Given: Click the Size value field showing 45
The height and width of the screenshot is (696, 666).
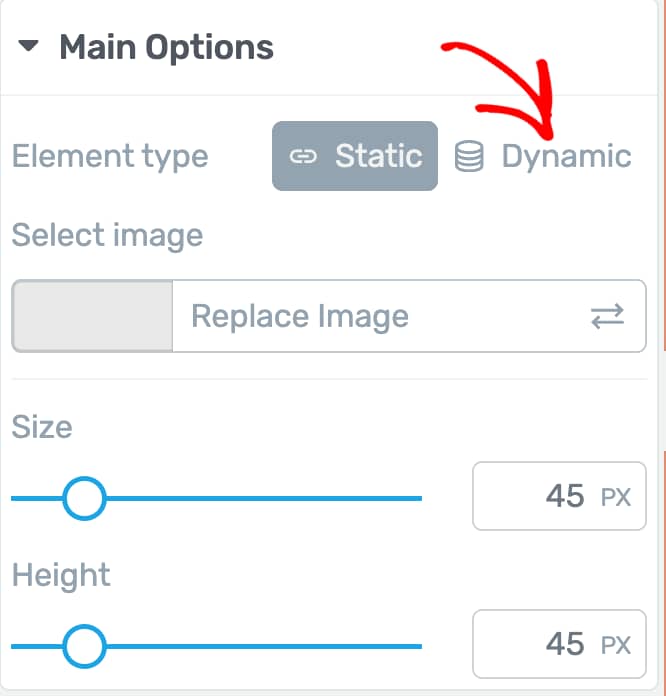Looking at the screenshot, I should [x=559, y=496].
